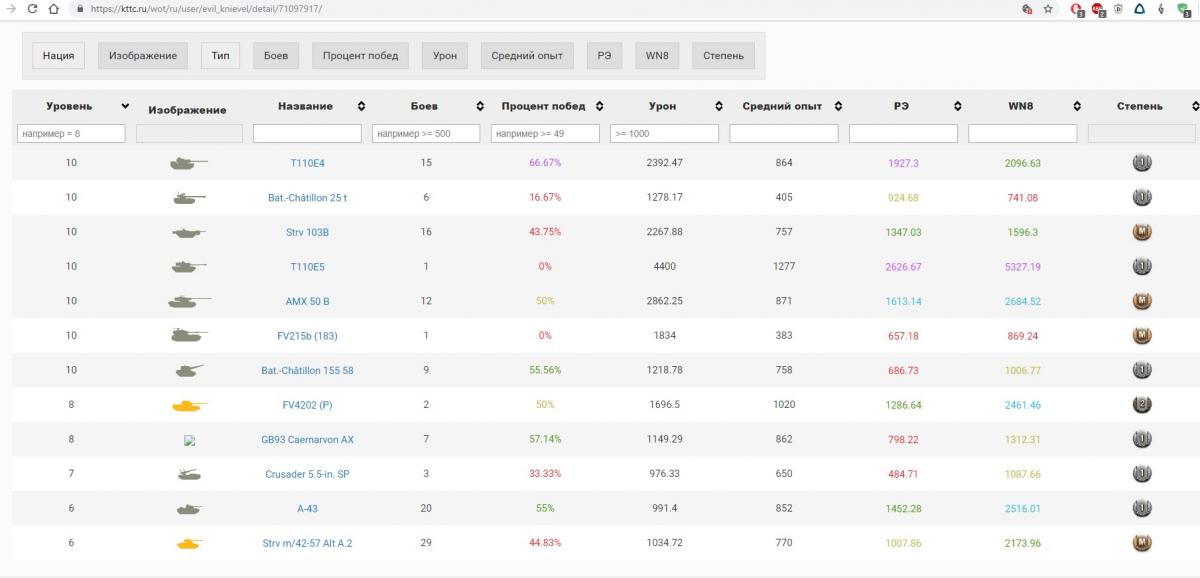The image size is (1200, 578).
Task: Toggle the Нация column button
Action: pyautogui.click(x=59, y=56)
